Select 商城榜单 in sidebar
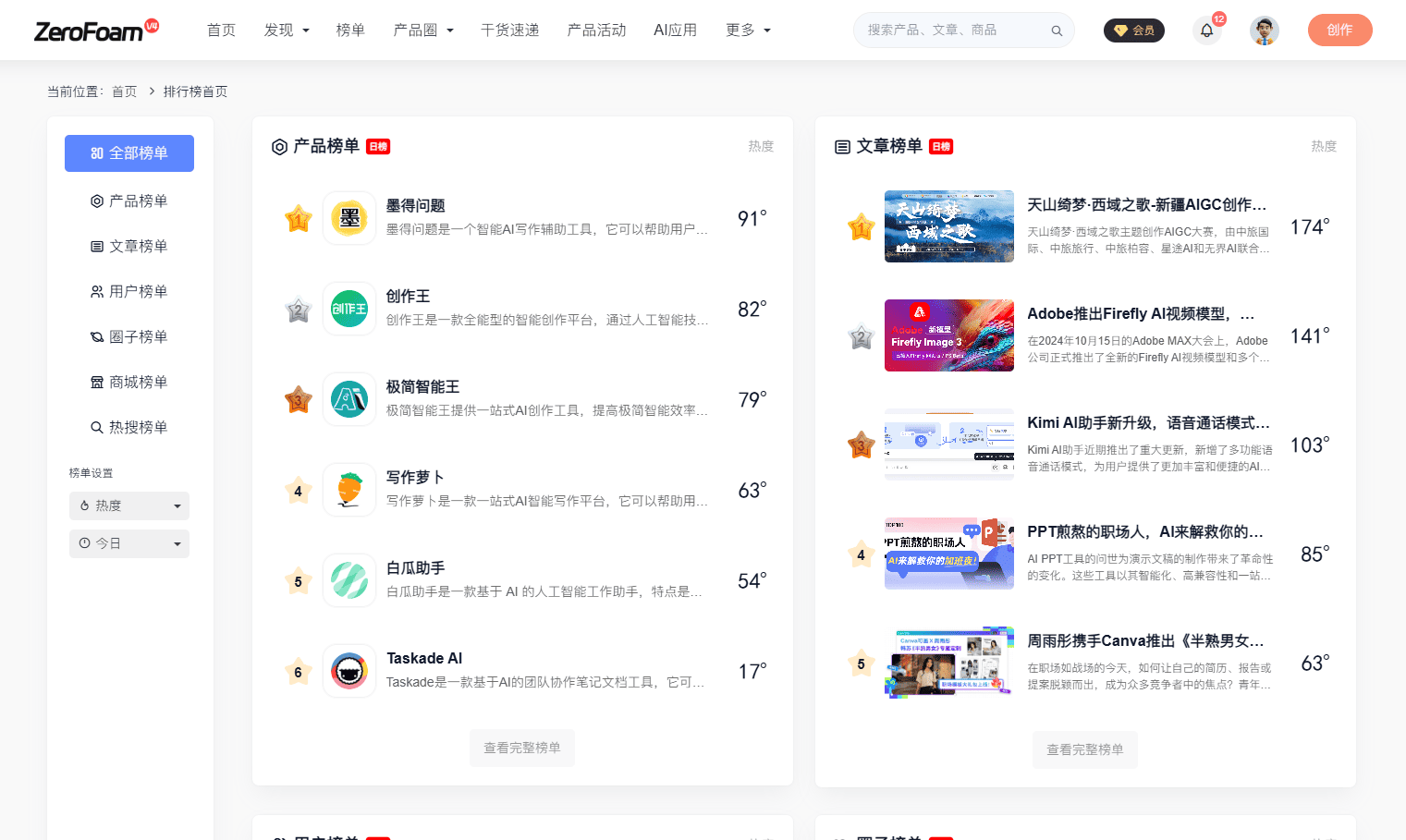 coord(129,382)
